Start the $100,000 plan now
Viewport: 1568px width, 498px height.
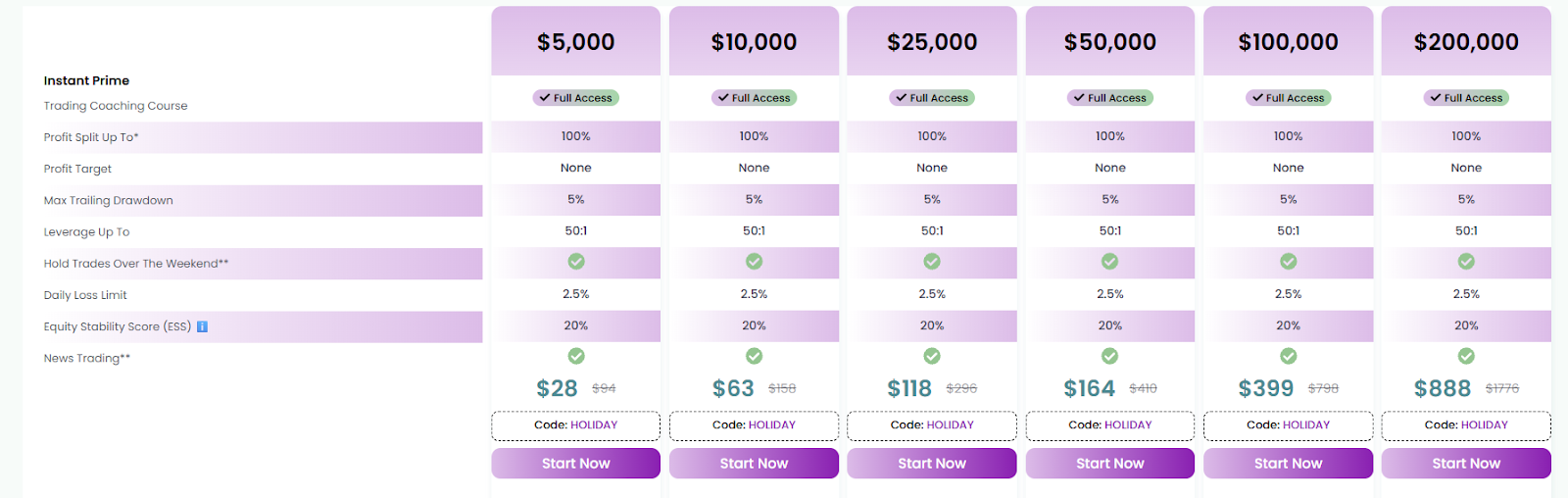pyautogui.click(x=1288, y=464)
